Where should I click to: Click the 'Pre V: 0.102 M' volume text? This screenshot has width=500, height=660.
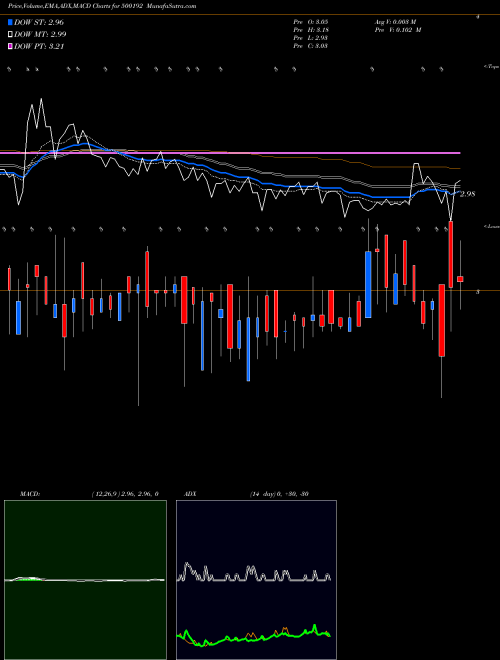click(398, 30)
